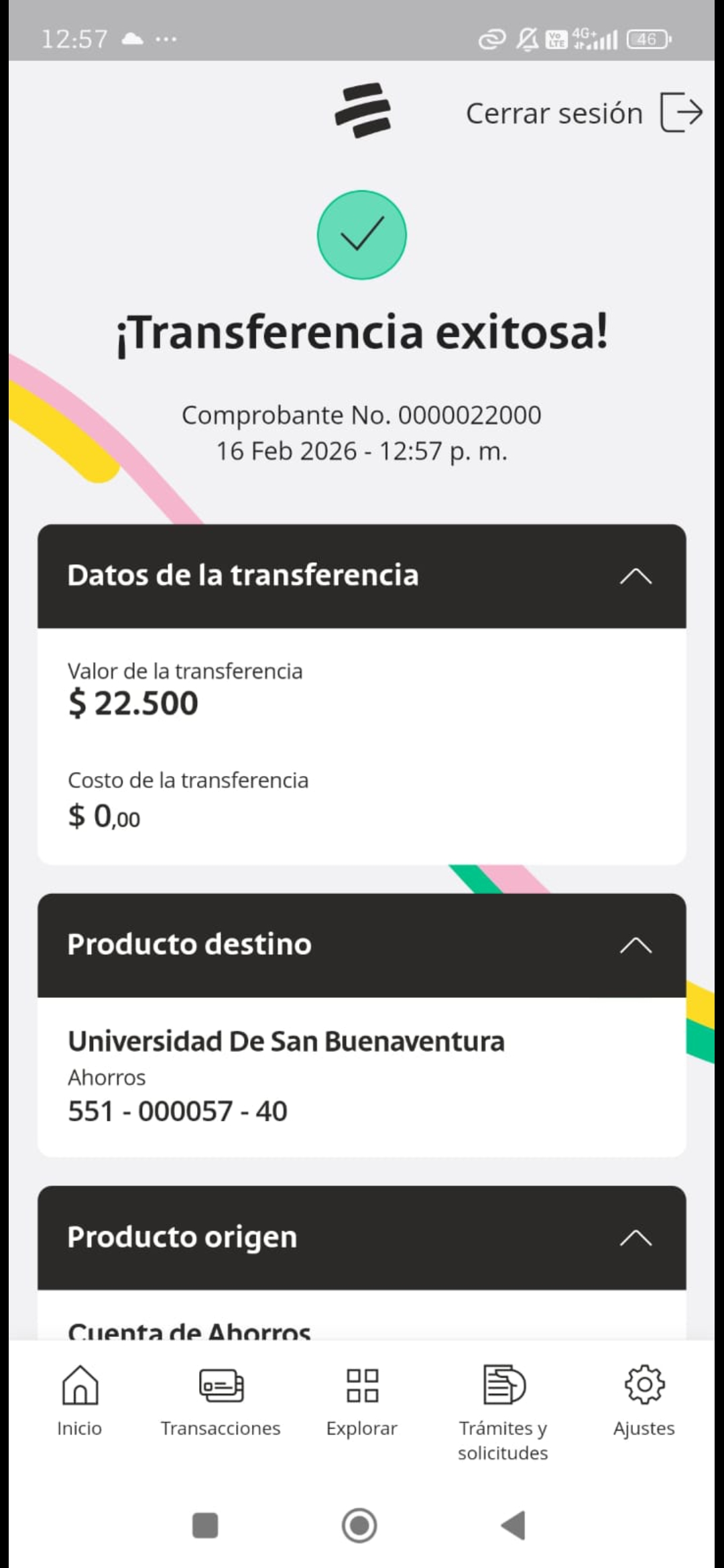Open the Trámites y solicitudes document icon
724x1568 pixels.
pos(504,1384)
